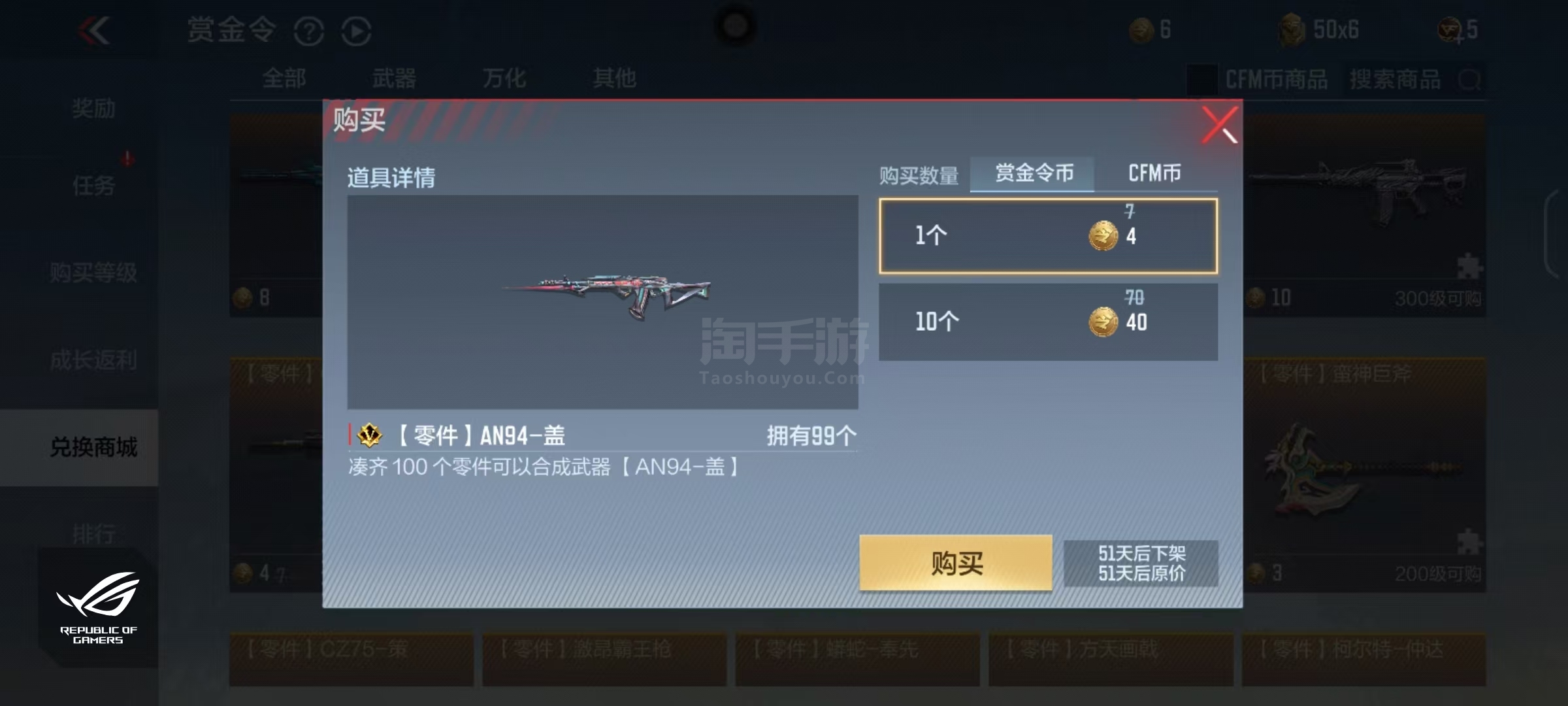Tap the gold coin balance icon showing 6
This screenshot has width=1568, height=706.
(x=1141, y=30)
